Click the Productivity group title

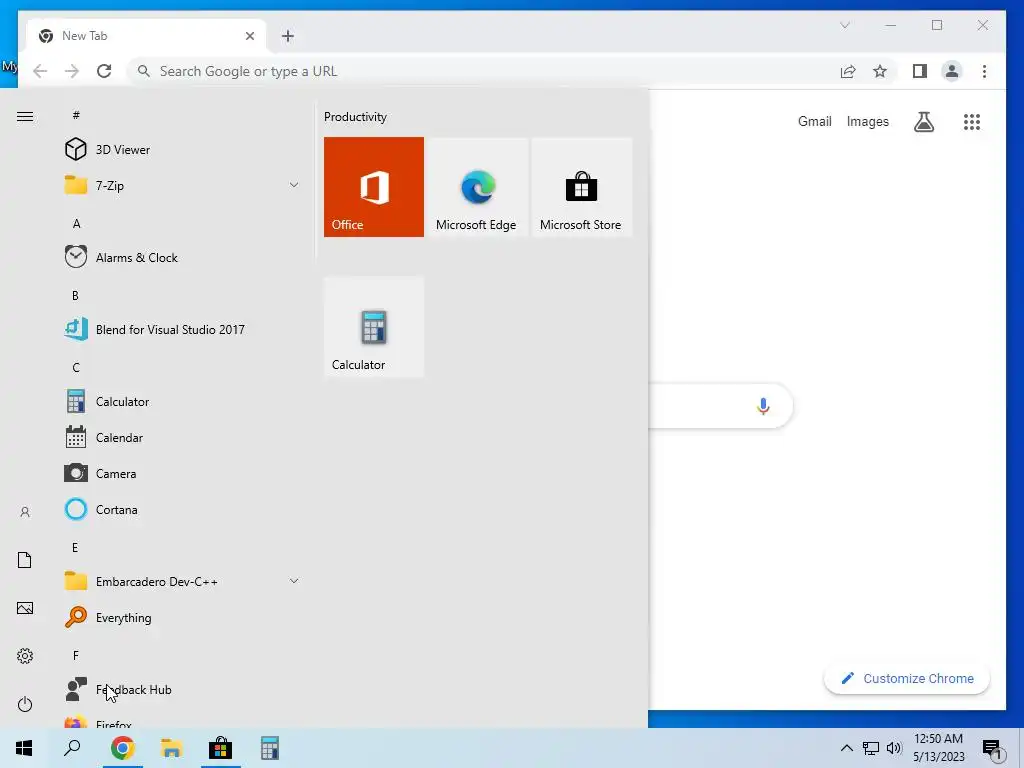tap(355, 117)
